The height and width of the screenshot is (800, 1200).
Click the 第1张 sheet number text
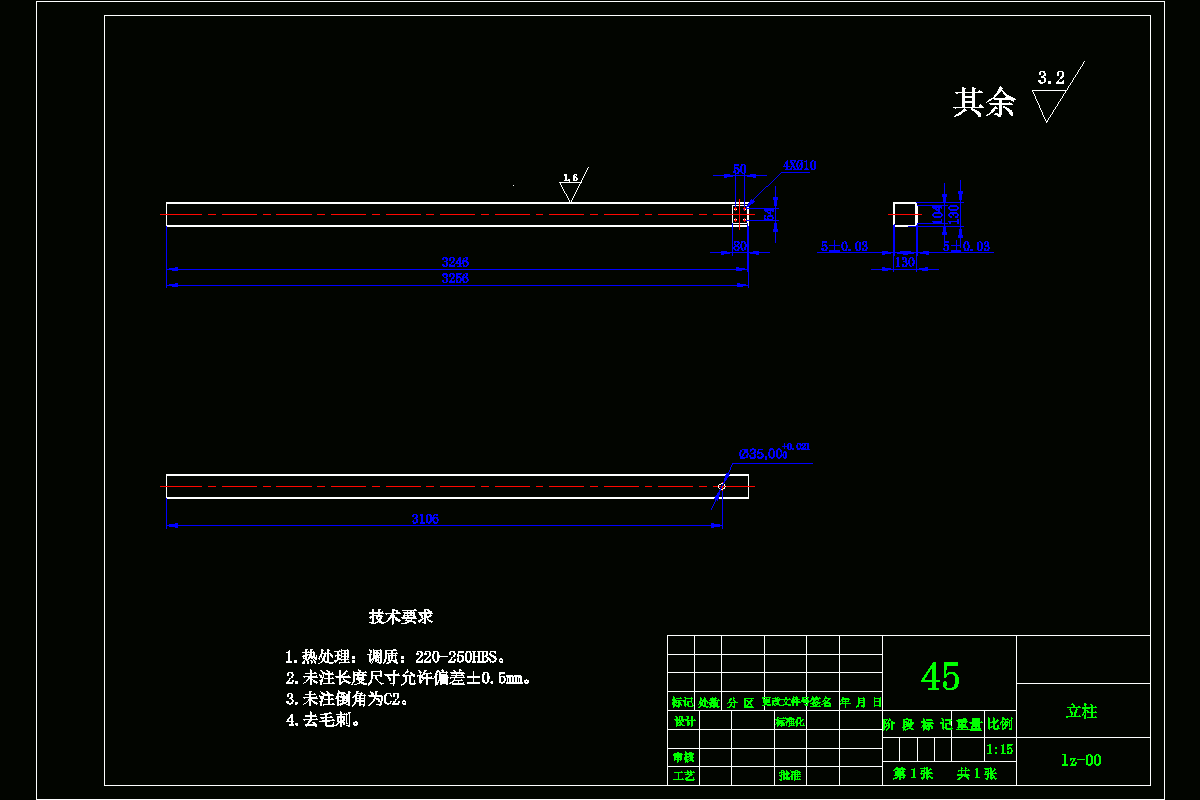(x=913, y=774)
